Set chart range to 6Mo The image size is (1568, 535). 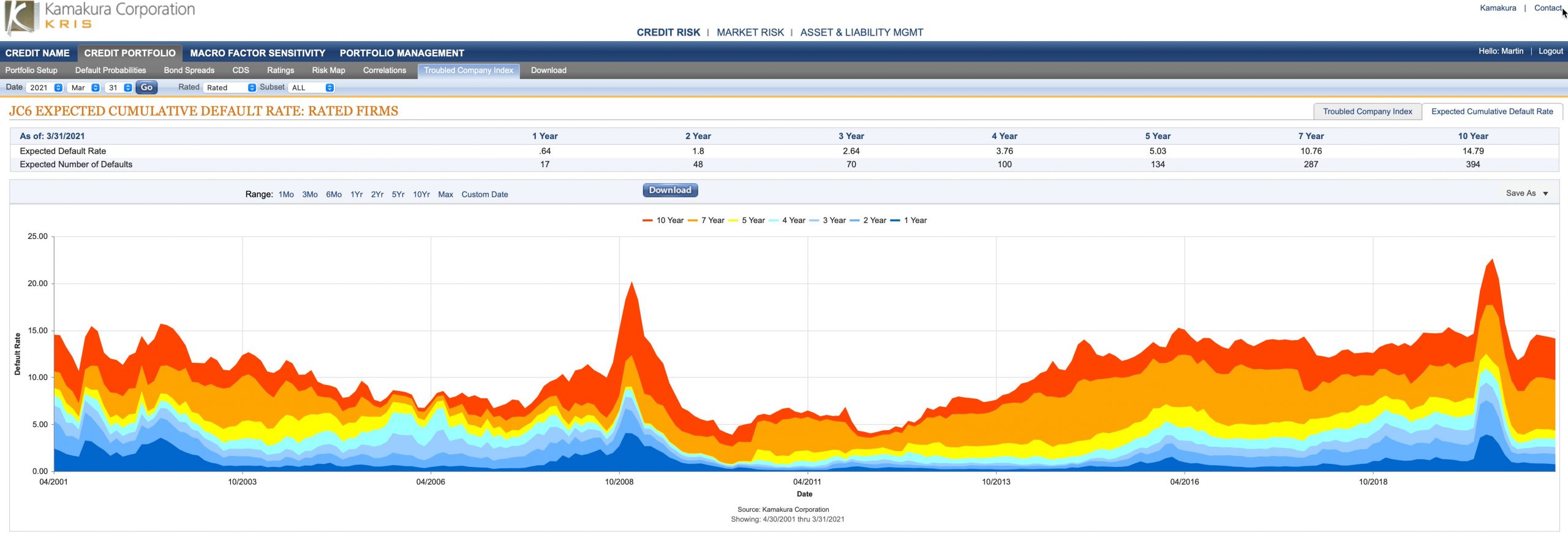coord(334,194)
